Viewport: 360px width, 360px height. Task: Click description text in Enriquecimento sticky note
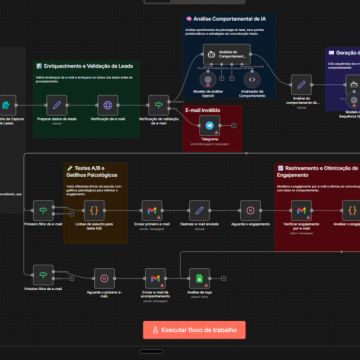click(x=84, y=79)
